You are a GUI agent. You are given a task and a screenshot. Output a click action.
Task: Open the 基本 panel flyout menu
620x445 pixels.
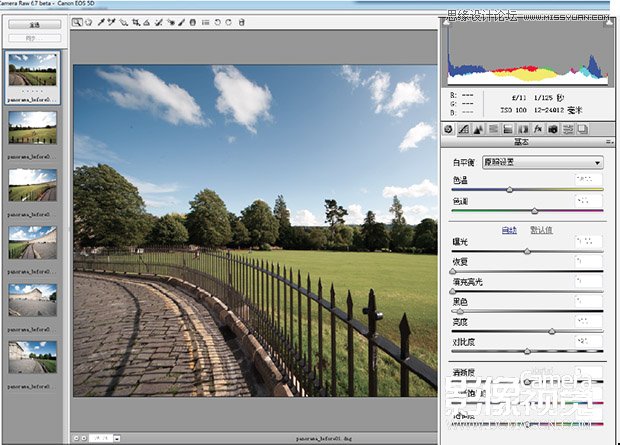pyautogui.click(x=609, y=143)
